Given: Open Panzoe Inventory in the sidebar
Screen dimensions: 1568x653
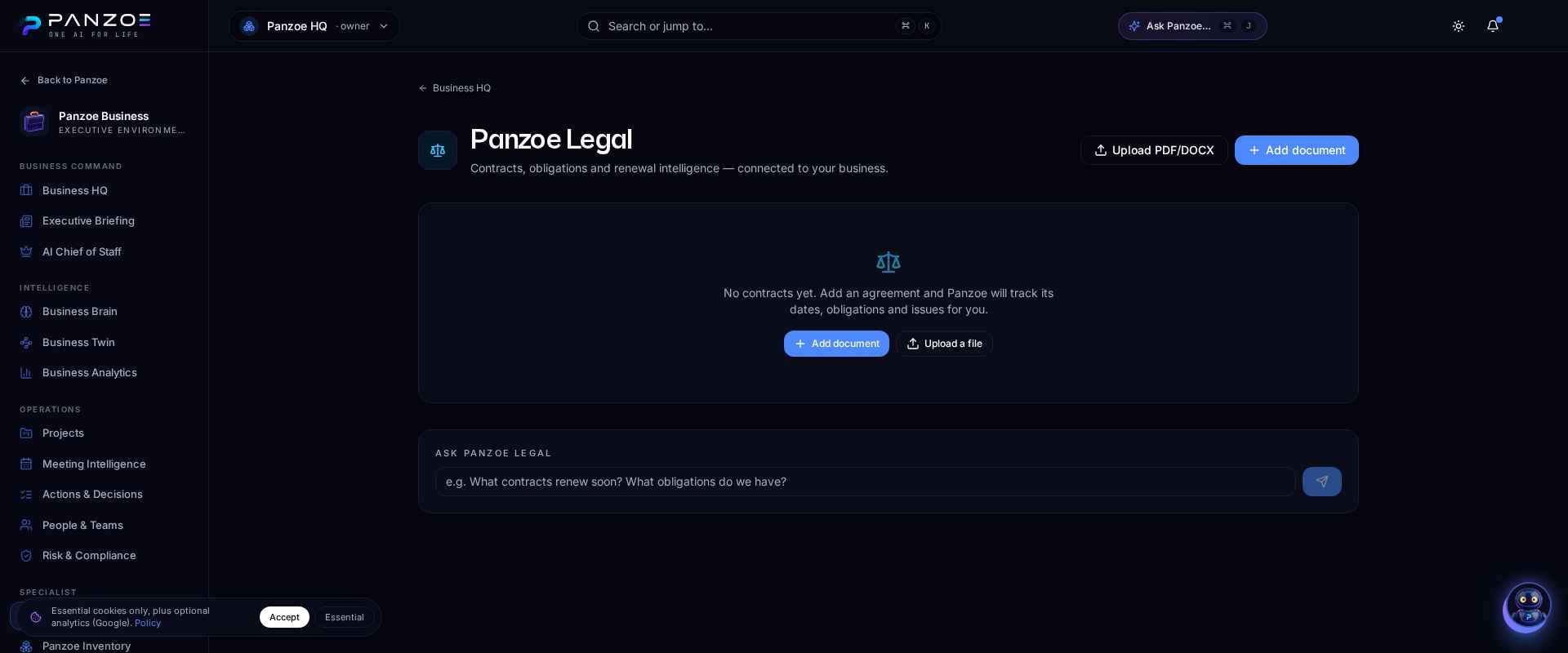Looking at the screenshot, I should tap(104, 646).
